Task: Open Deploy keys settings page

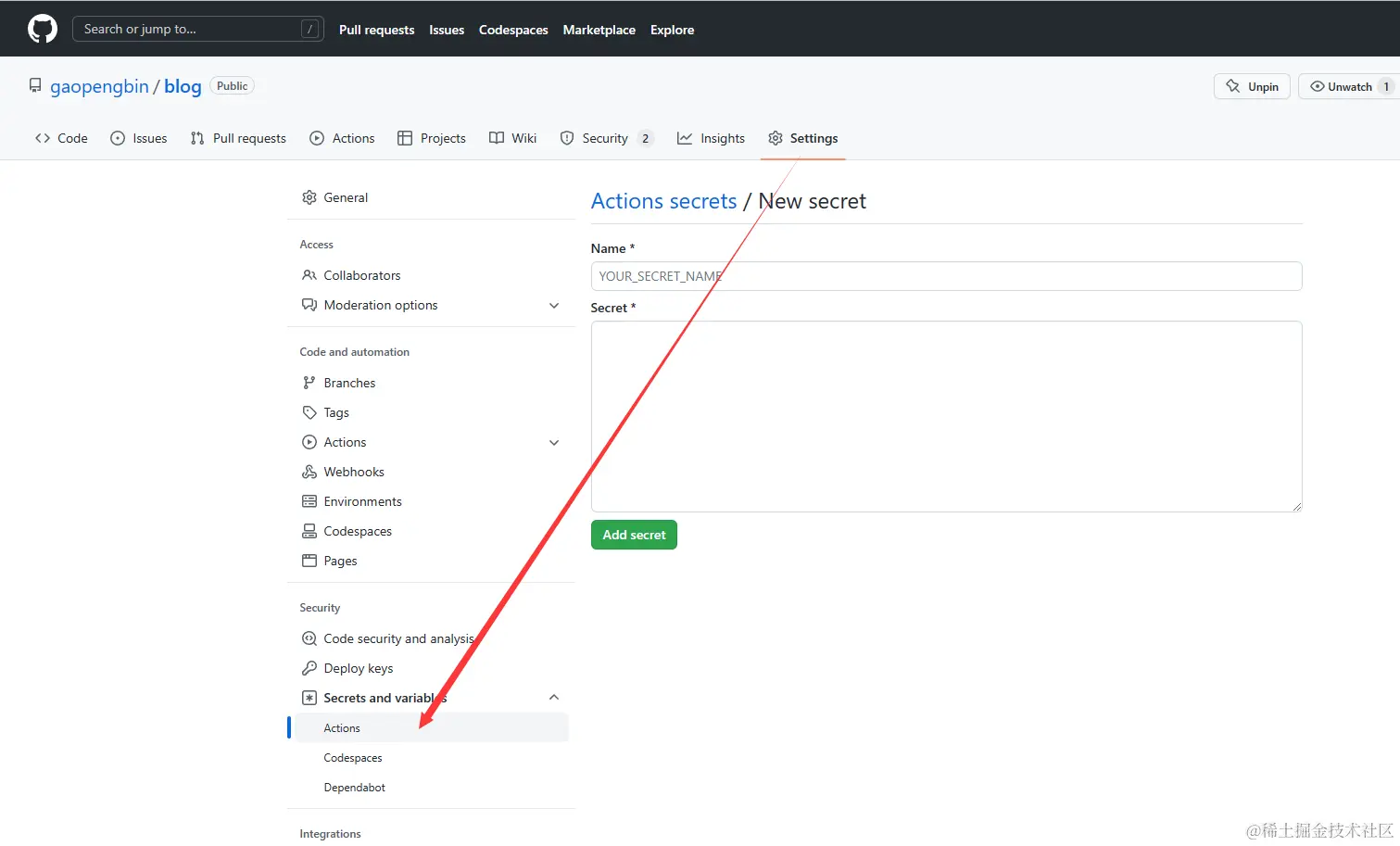Action: click(431, 668)
